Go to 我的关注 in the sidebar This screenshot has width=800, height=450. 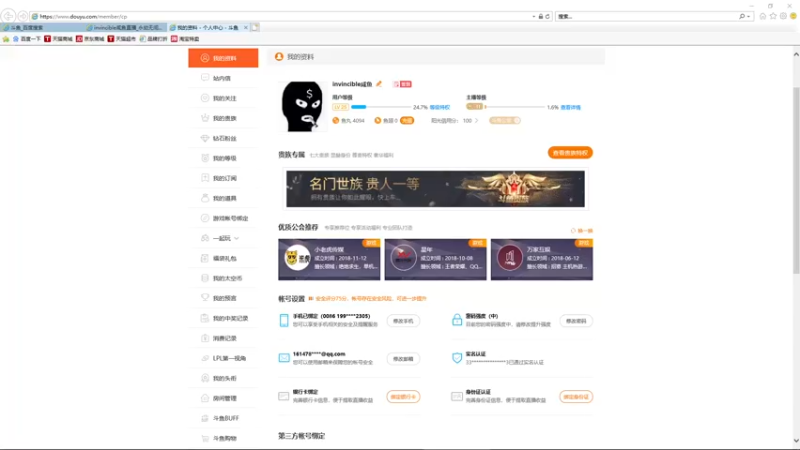pos(223,98)
